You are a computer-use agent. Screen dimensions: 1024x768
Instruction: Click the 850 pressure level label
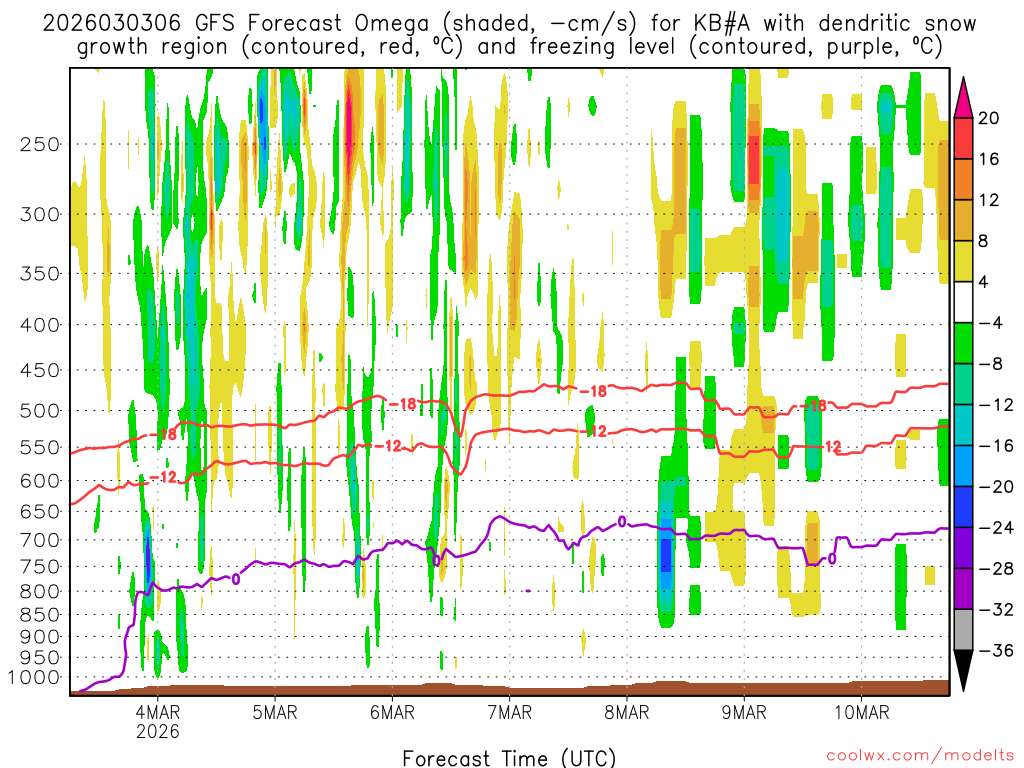pos(40,615)
